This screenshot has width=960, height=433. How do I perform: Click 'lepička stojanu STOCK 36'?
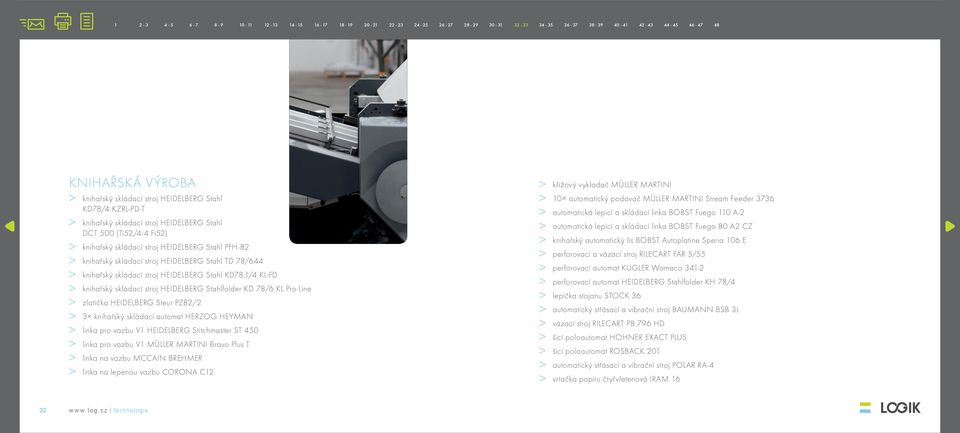click(x=597, y=295)
